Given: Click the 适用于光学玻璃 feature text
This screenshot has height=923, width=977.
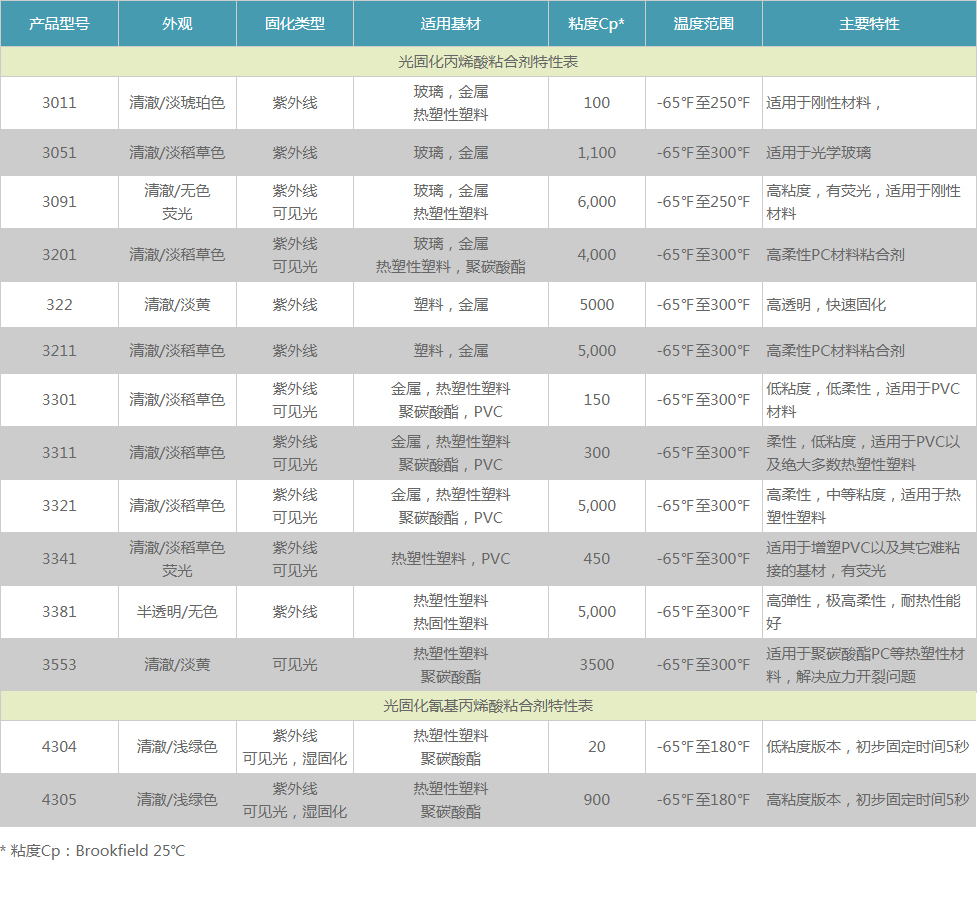Looking at the screenshot, I should [x=818, y=153].
